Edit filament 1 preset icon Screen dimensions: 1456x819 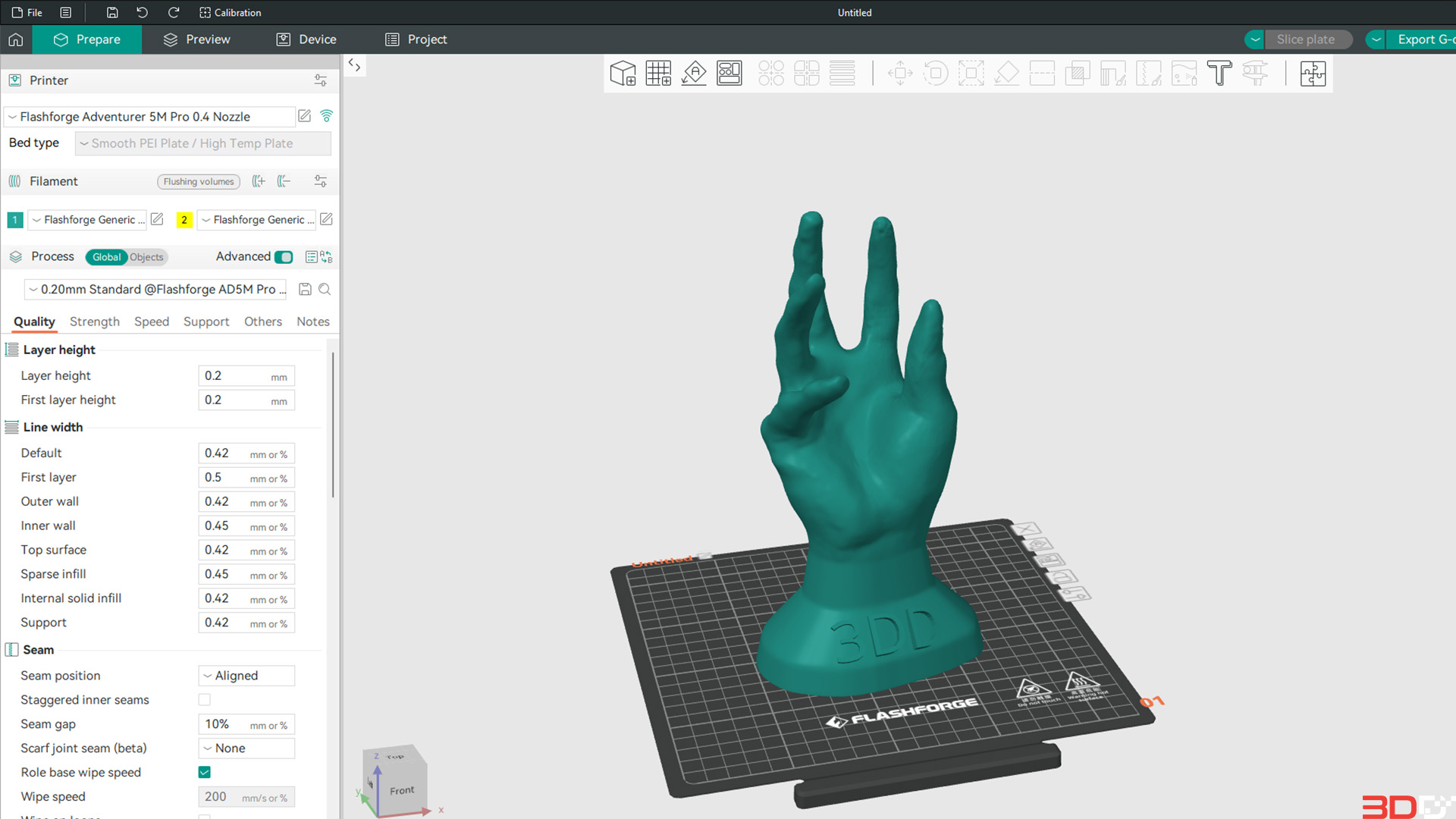[157, 219]
